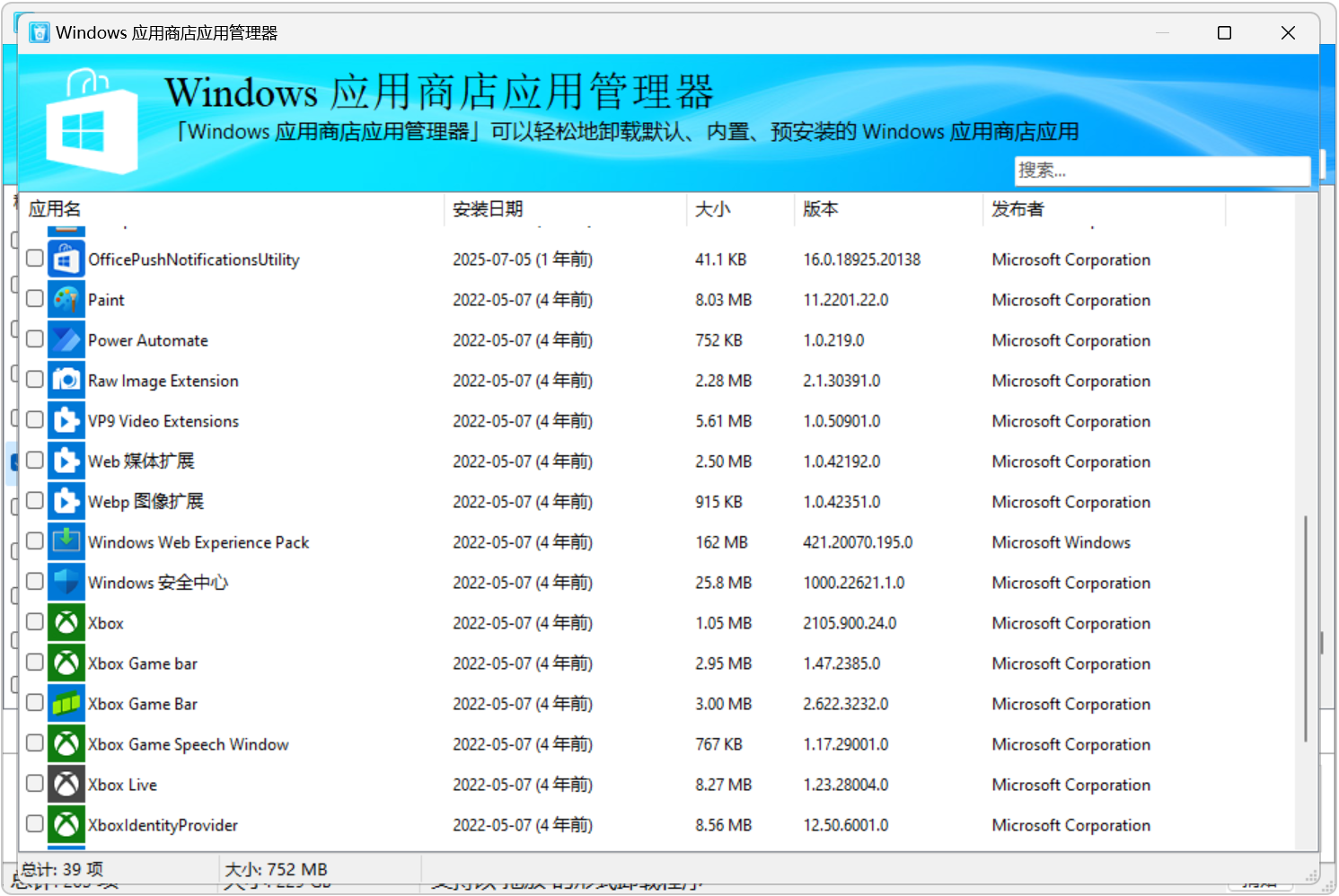Click the Webp 图像扩展 app icon
The image size is (1339, 896).
pos(66,502)
